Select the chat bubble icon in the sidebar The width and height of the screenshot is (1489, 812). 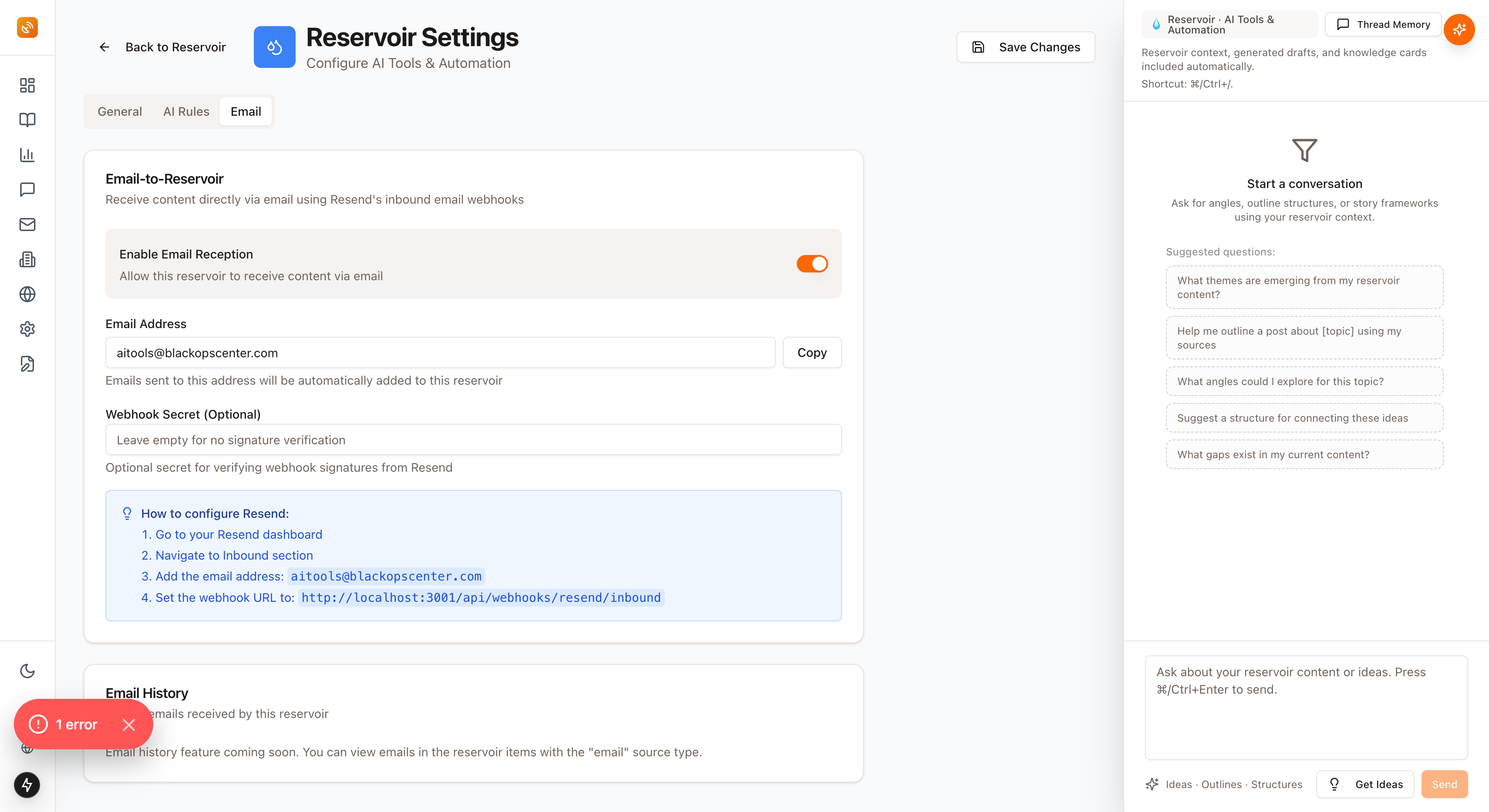[27, 189]
